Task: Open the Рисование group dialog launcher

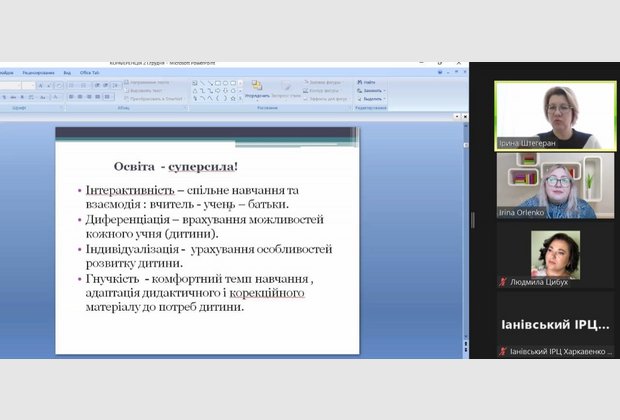Action: 350,108
